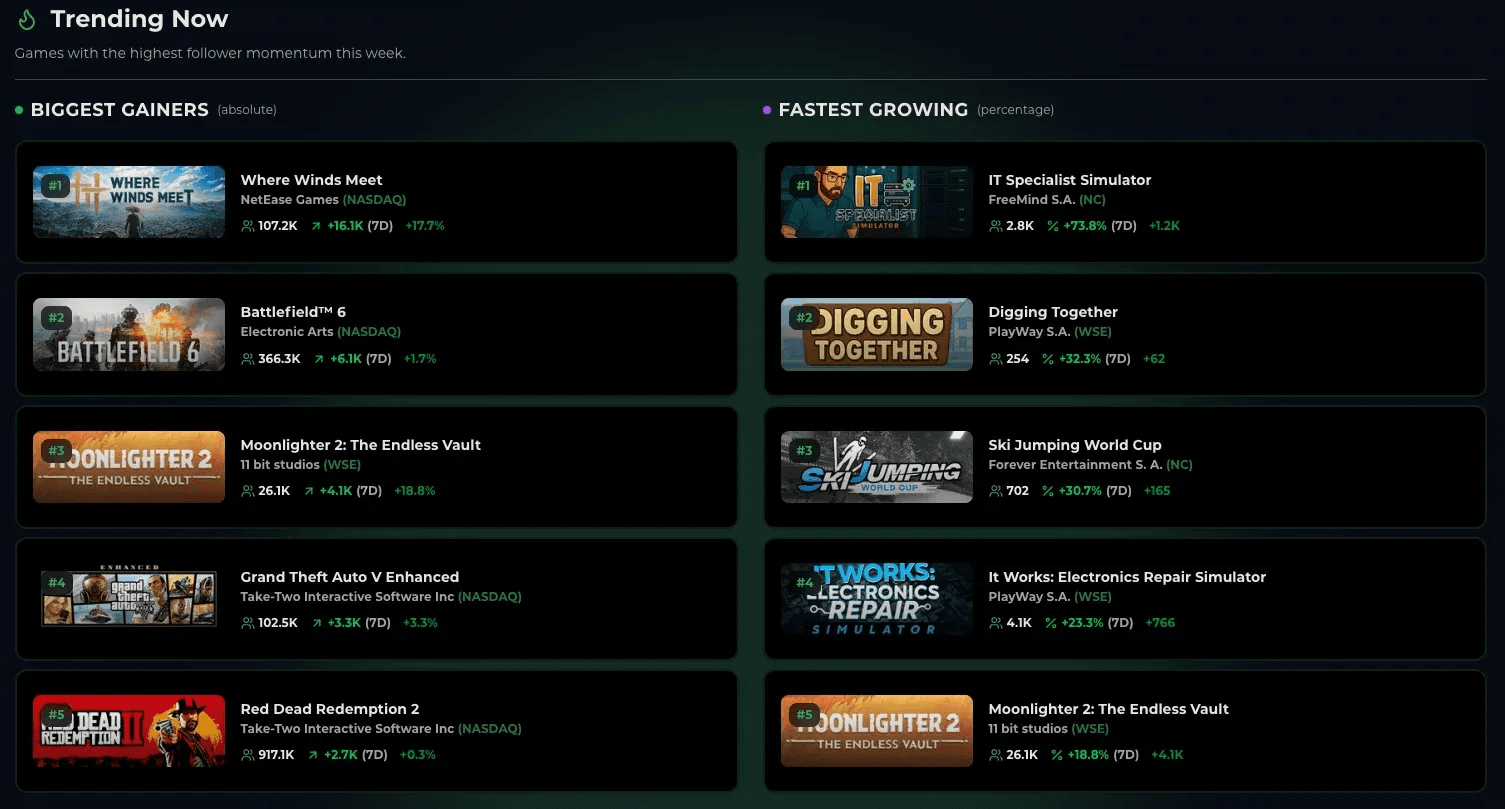1505x809 pixels.
Task: Click NetEase Games publisher name
Action: [x=289, y=200]
